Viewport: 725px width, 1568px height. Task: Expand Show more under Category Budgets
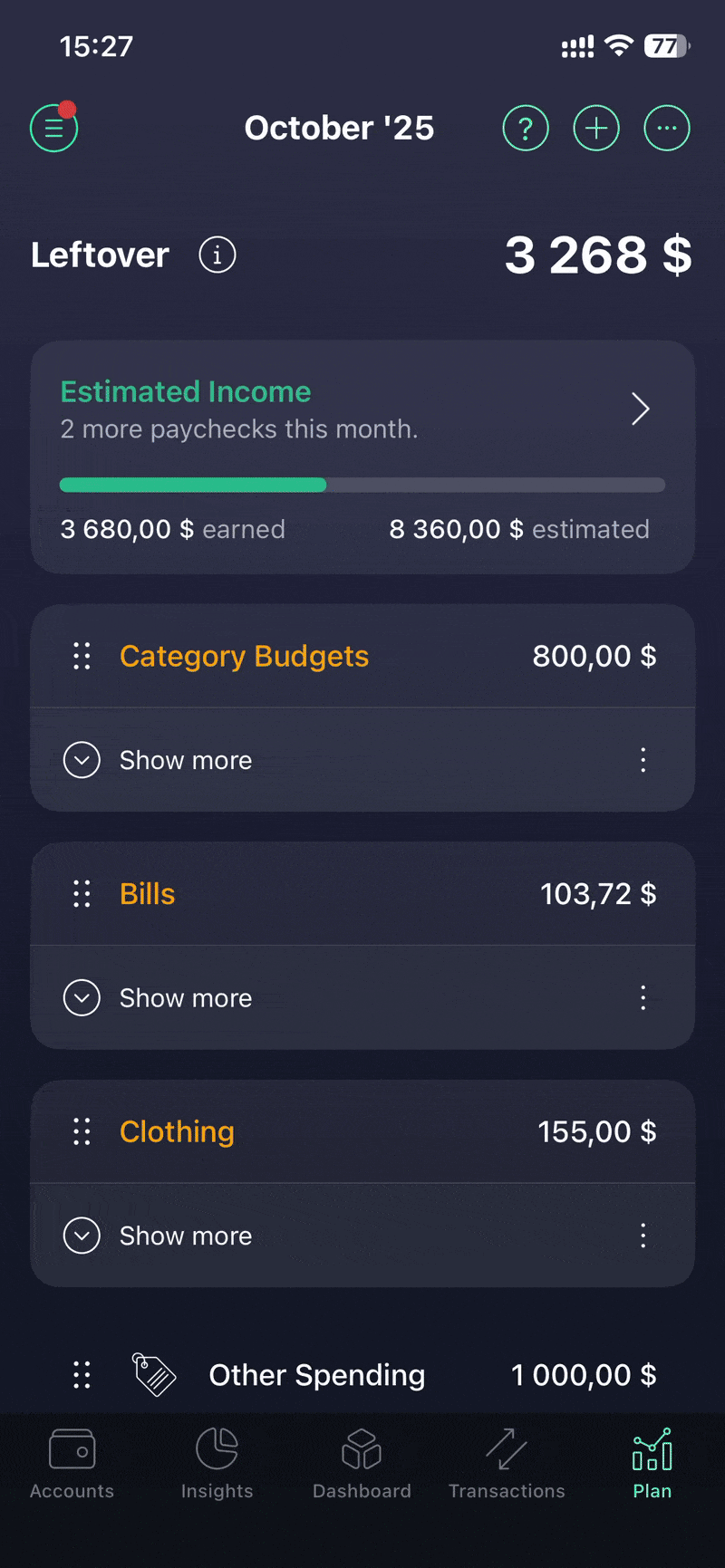(x=82, y=760)
